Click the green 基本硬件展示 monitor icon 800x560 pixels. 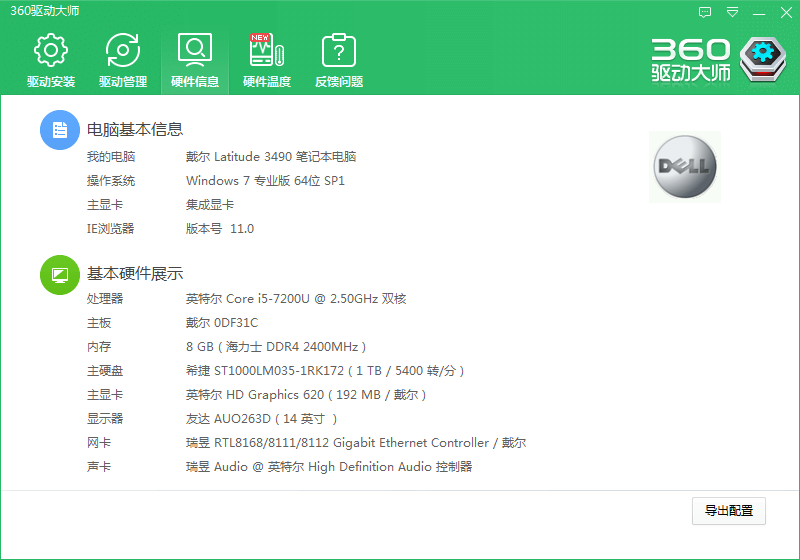[60, 275]
